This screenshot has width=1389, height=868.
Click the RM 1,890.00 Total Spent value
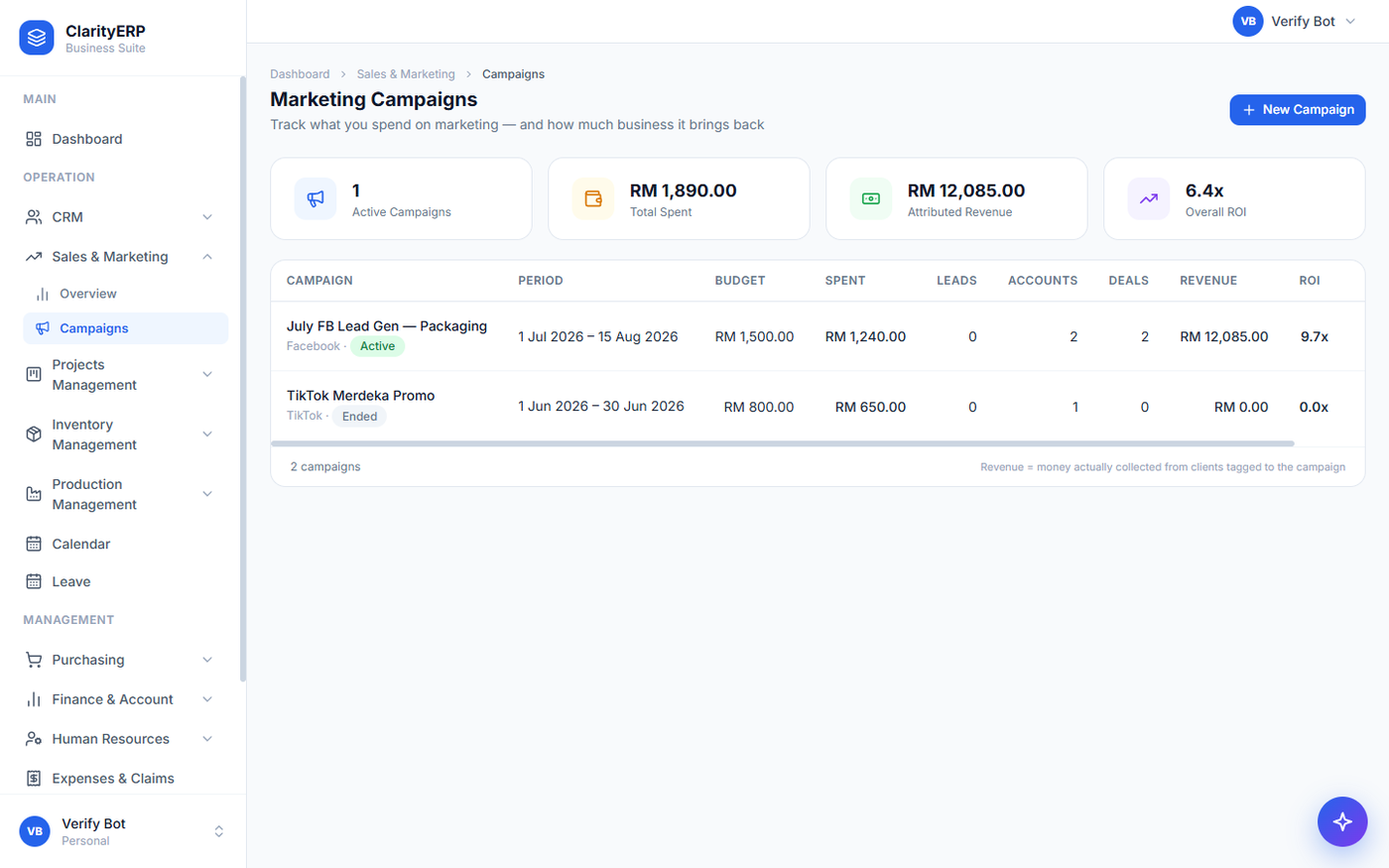[684, 190]
